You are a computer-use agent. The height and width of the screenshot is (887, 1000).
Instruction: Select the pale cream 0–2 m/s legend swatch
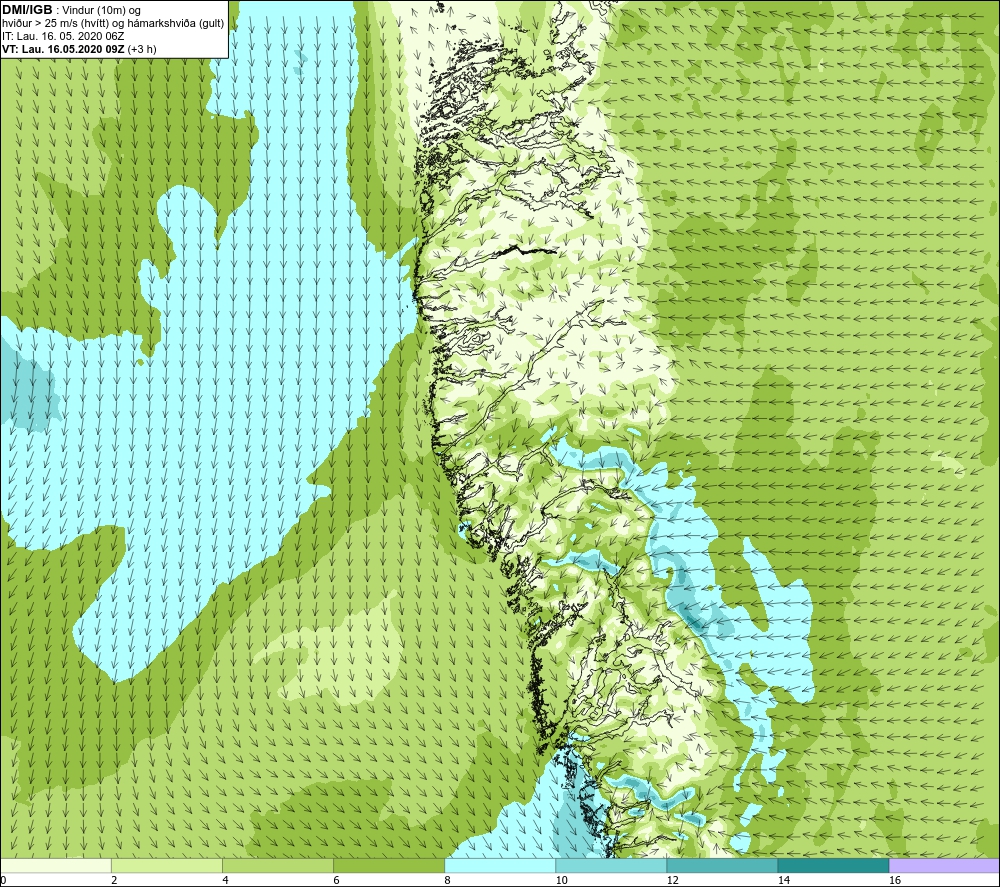[55, 865]
